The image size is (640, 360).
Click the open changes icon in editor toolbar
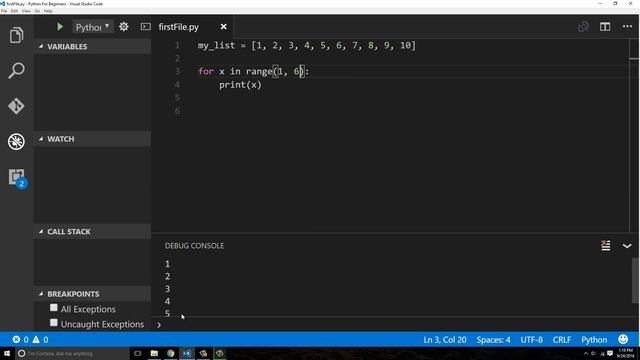click(584, 27)
